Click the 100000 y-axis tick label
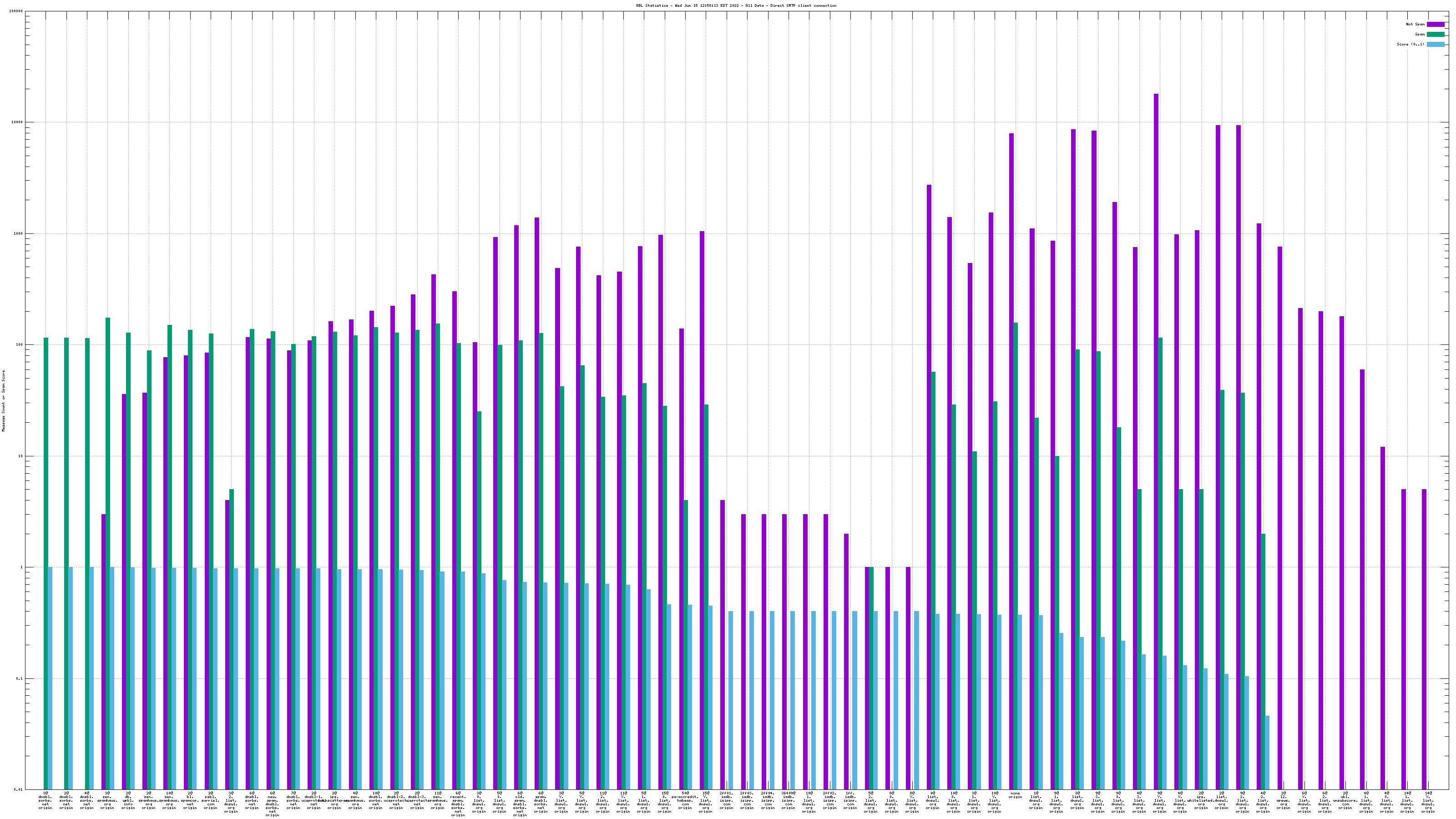This screenshot has width=1456, height=819. coord(16,11)
